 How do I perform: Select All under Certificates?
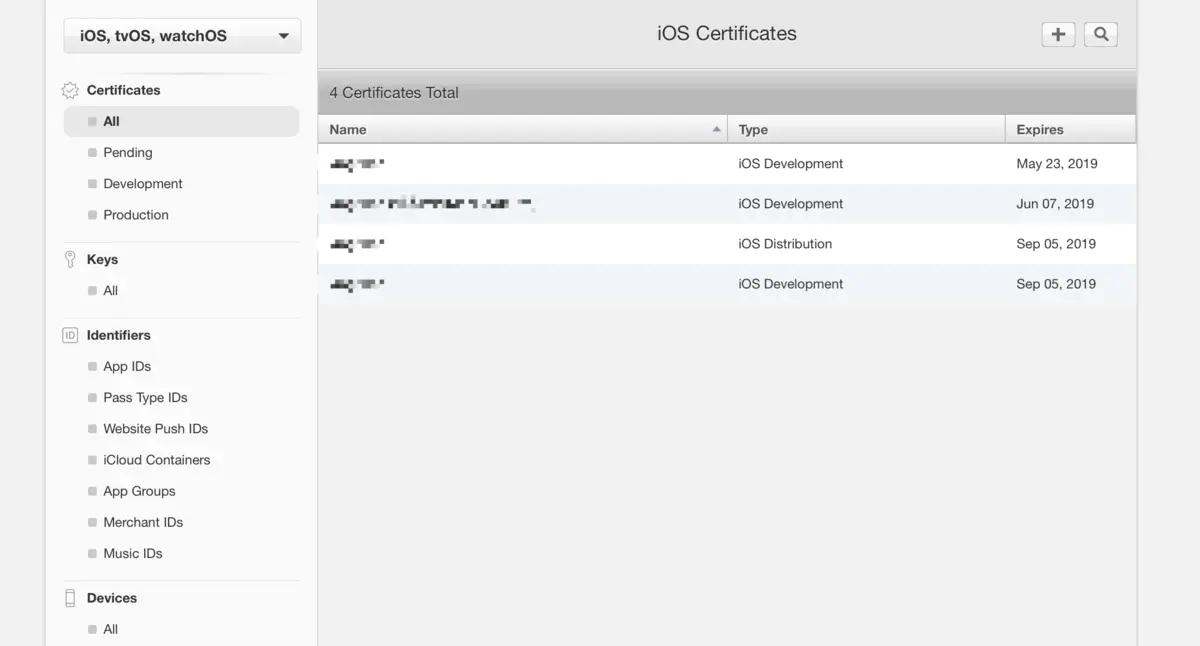[181, 121]
